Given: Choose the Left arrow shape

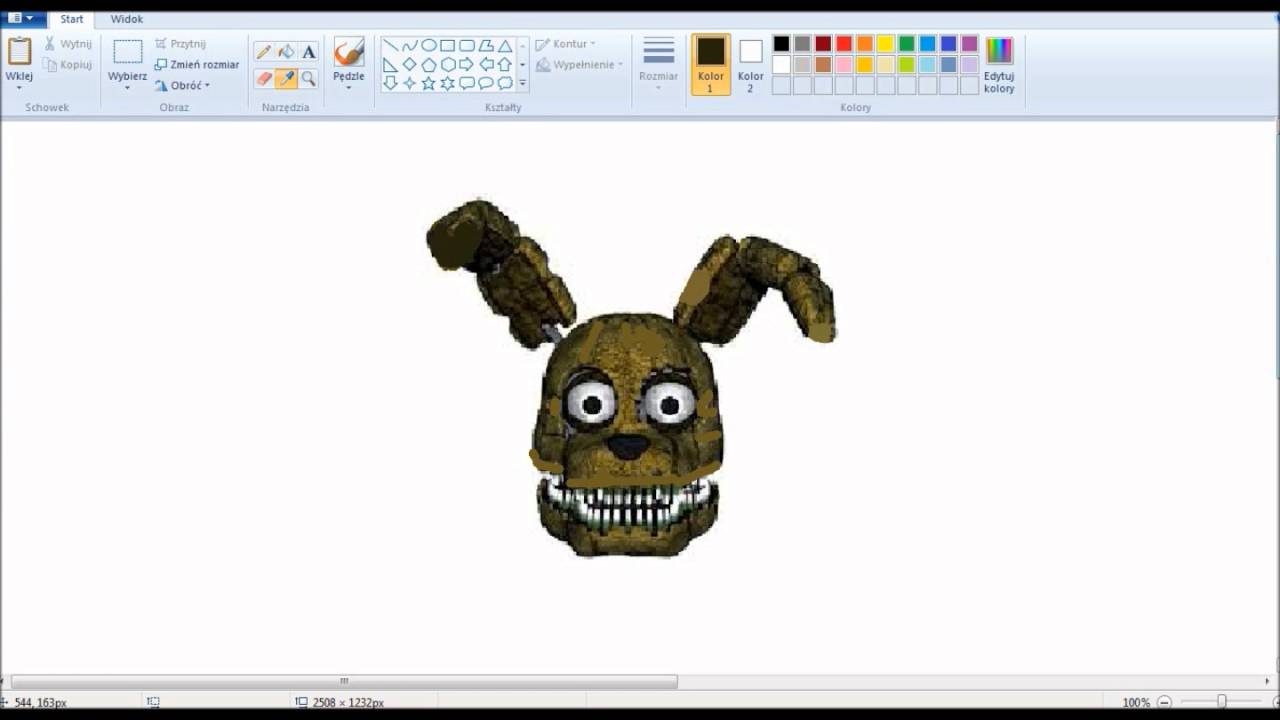Looking at the screenshot, I should pyautogui.click(x=485, y=65).
